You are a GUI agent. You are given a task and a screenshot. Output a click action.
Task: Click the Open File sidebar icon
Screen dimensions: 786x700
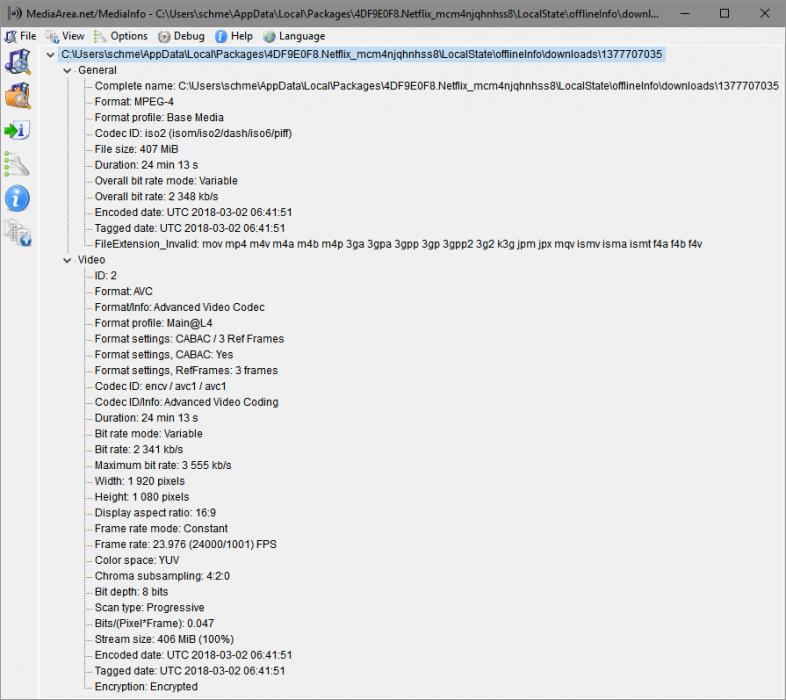[18, 62]
